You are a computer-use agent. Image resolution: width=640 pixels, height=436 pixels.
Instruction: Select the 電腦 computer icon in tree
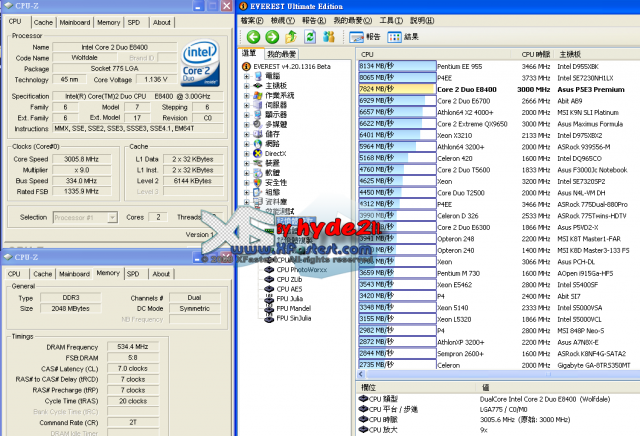coord(258,76)
